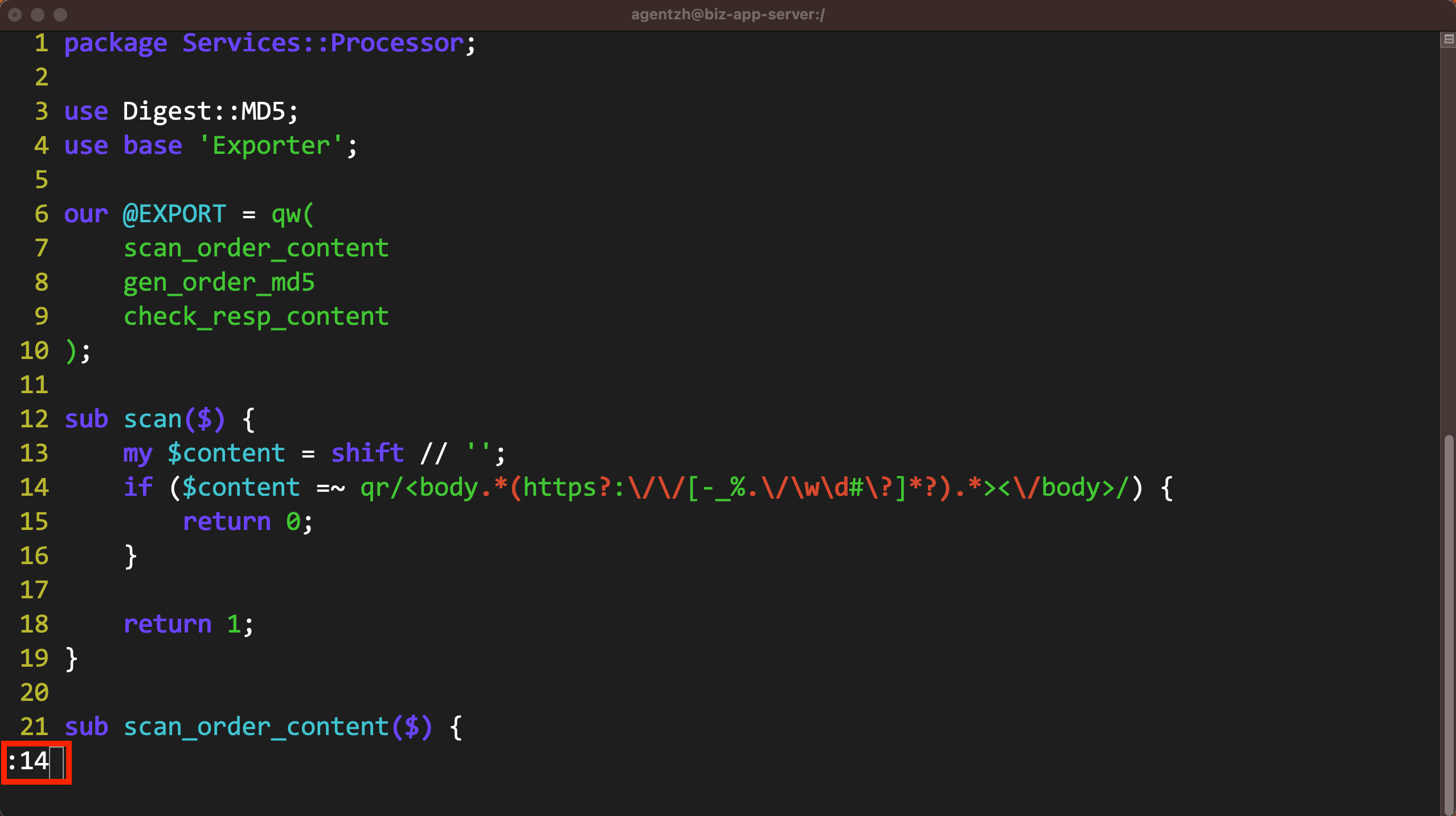Click 'shift' keyword on line 13
1456x816 pixels.
pos(367,454)
